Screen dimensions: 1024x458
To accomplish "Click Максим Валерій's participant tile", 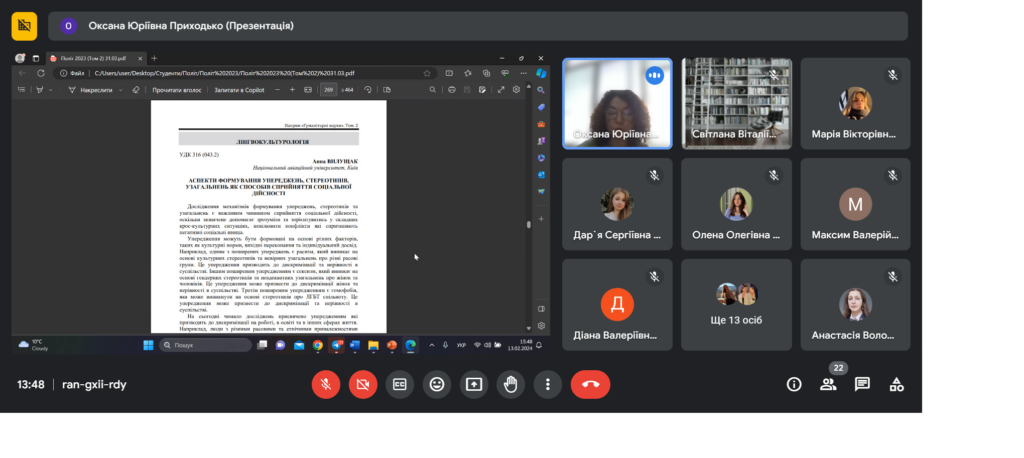I will pyautogui.click(x=855, y=204).
